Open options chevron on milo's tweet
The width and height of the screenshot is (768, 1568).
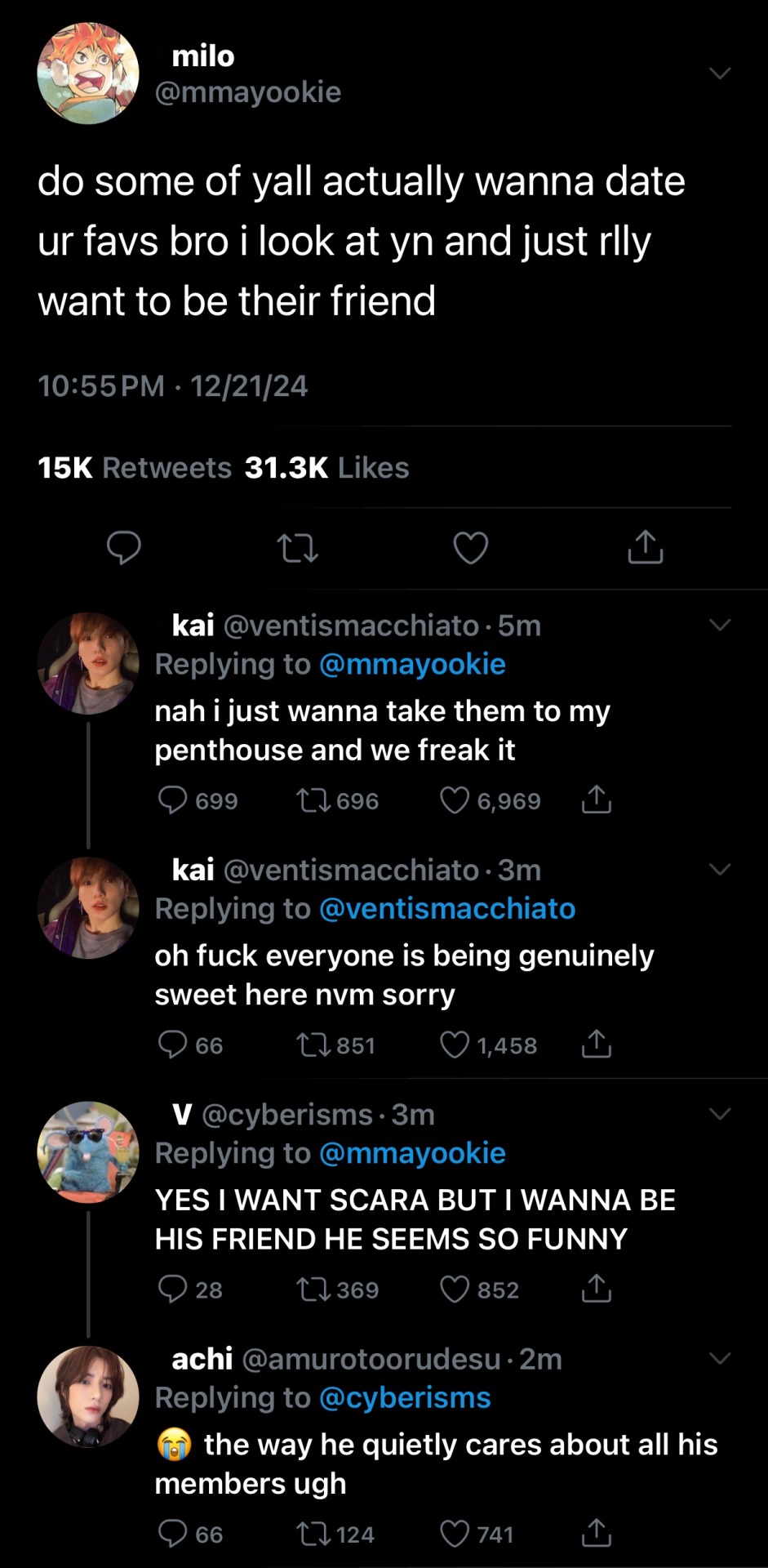click(719, 73)
